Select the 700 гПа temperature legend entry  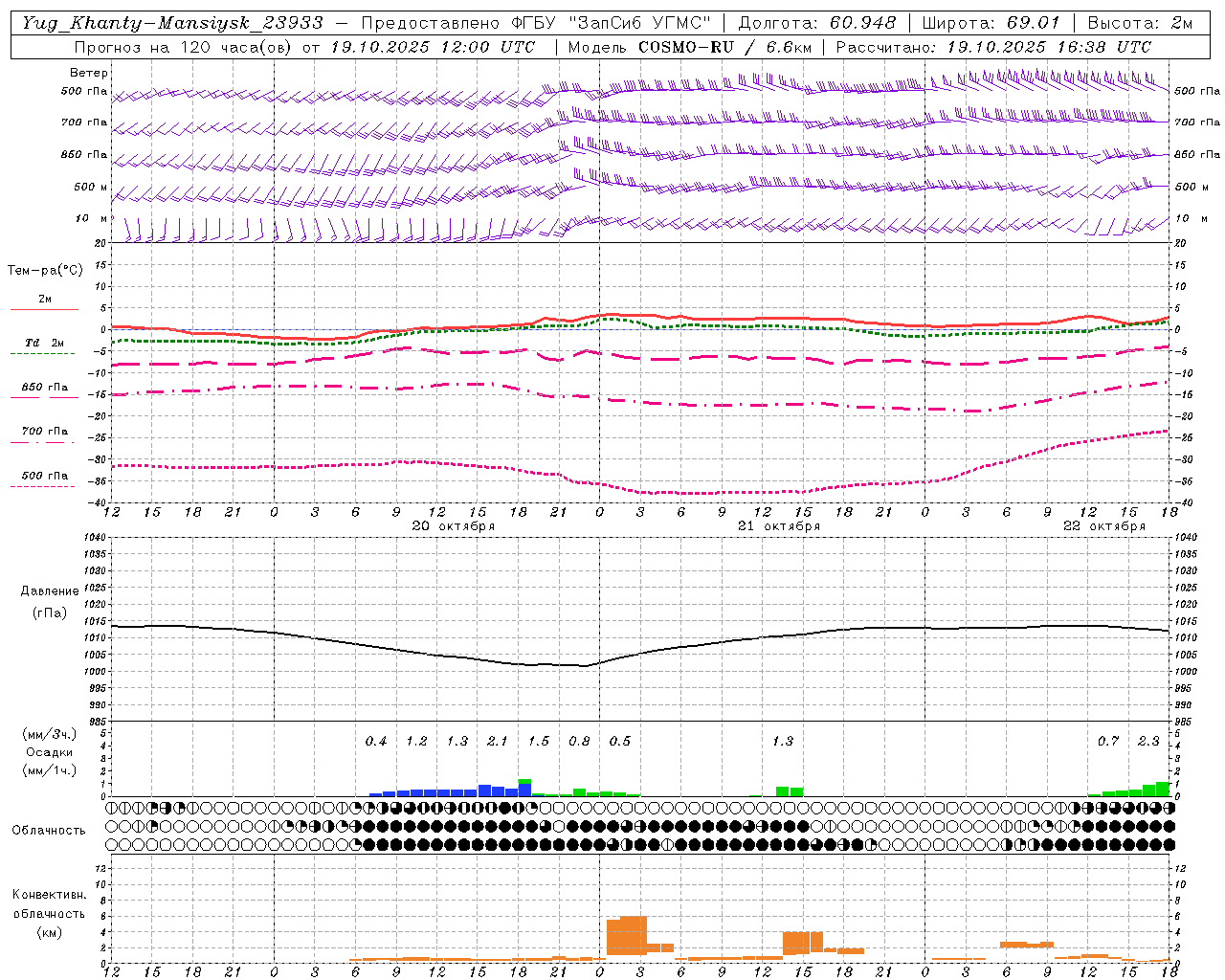(x=45, y=432)
